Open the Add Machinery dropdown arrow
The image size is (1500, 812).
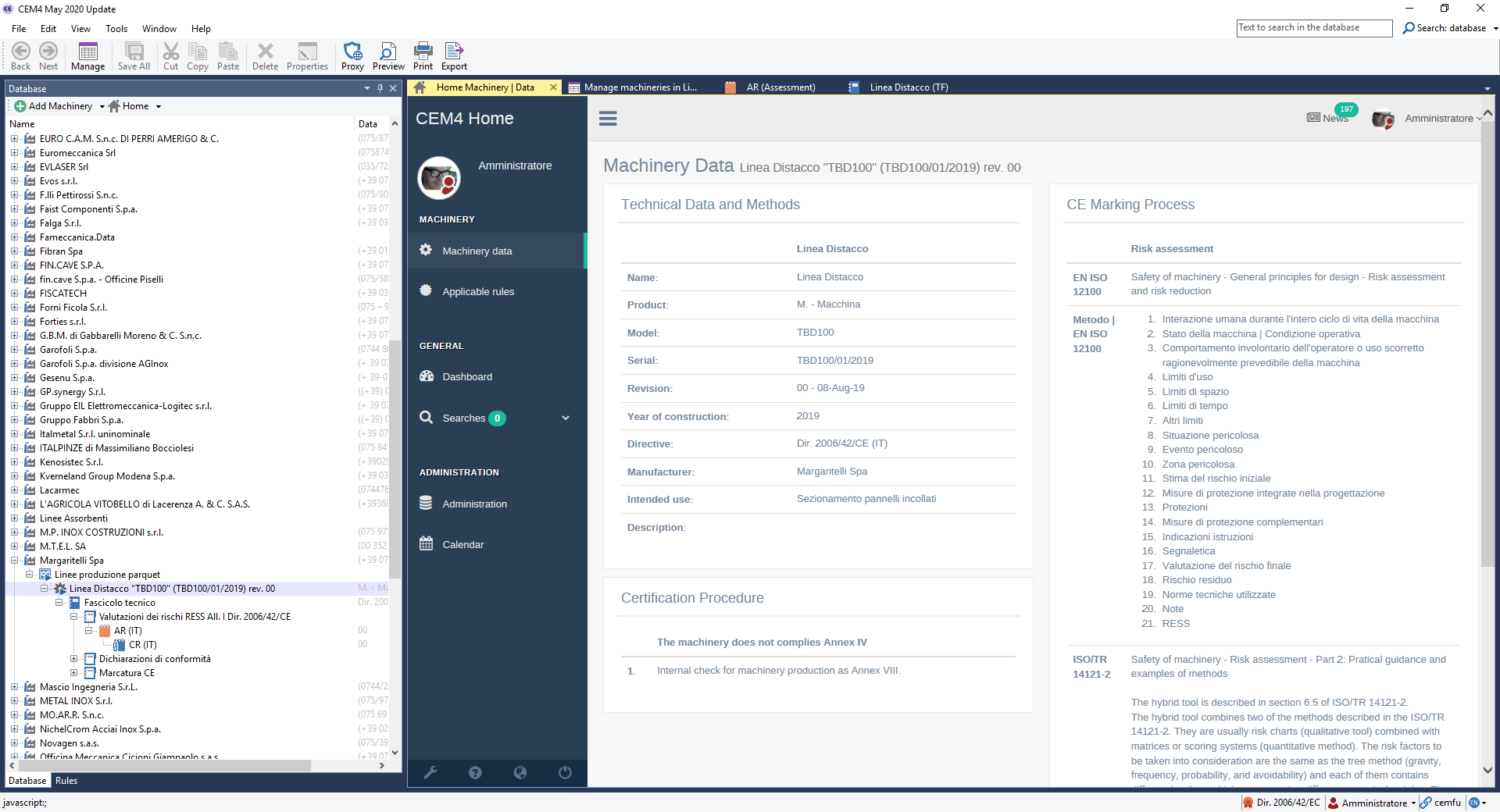click(x=102, y=107)
